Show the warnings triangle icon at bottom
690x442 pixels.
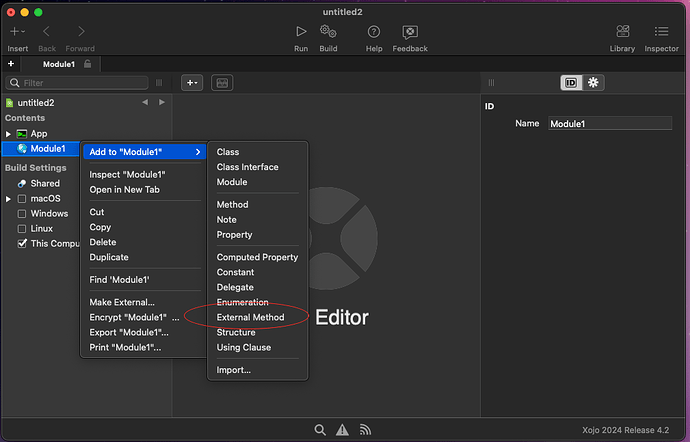tap(343, 430)
